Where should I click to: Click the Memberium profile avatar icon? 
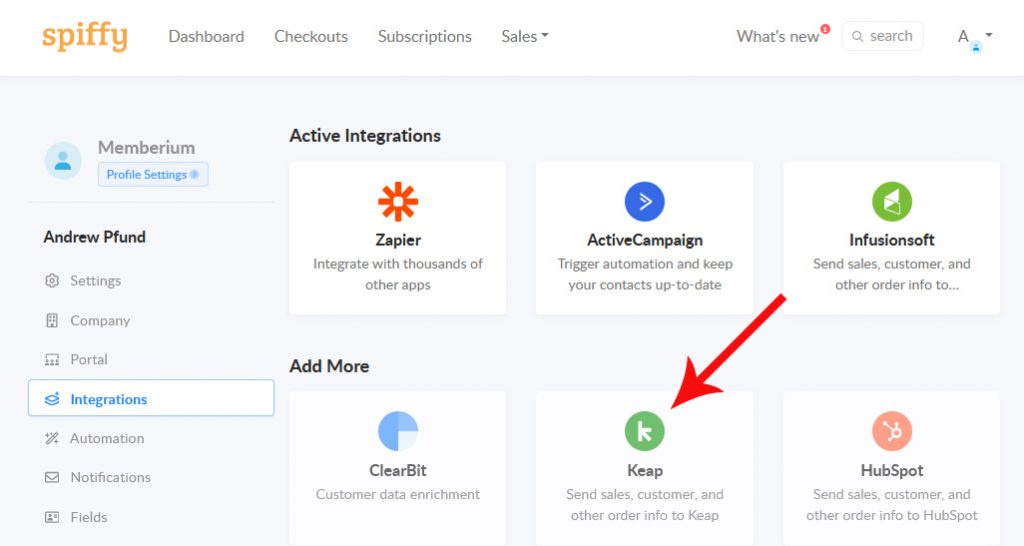tap(63, 161)
